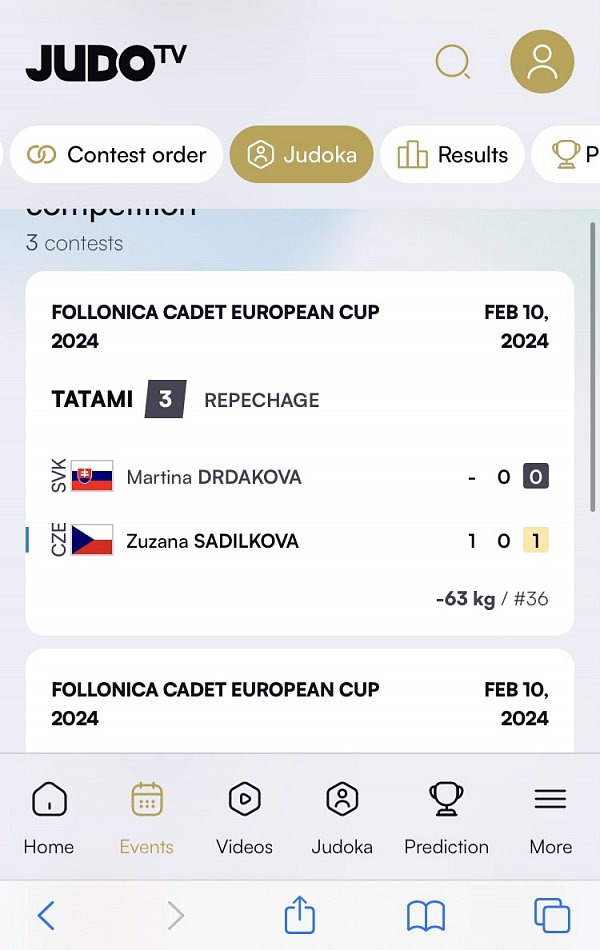
Task: Tap the Safari share icon
Action: 300,915
